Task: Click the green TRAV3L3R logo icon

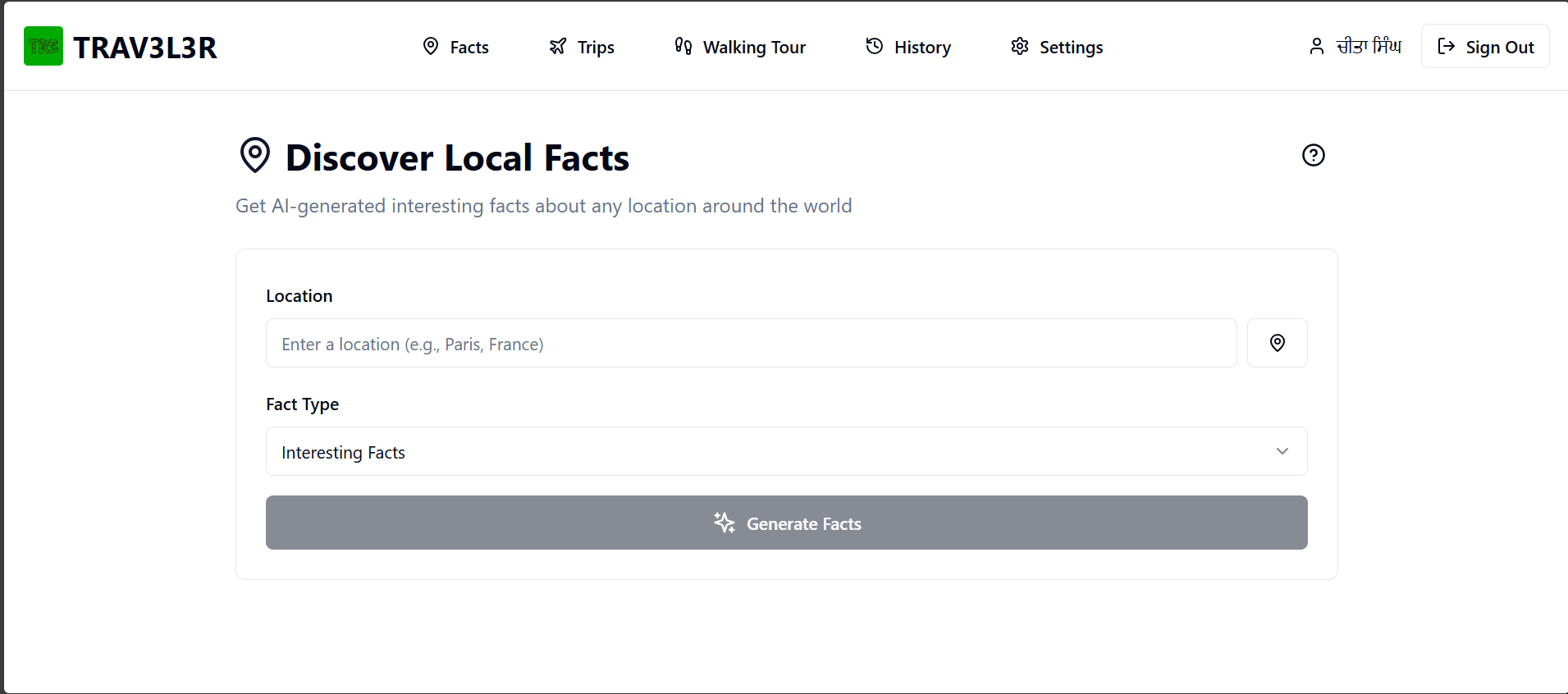Action: click(x=43, y=46)
